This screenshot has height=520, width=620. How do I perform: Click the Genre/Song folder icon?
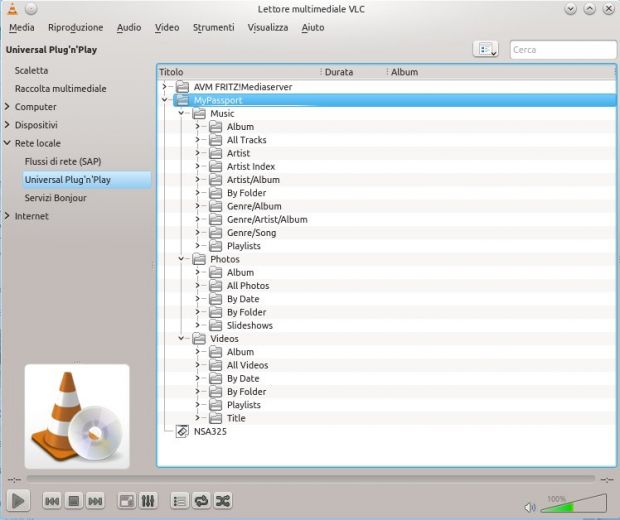[215, 233]
